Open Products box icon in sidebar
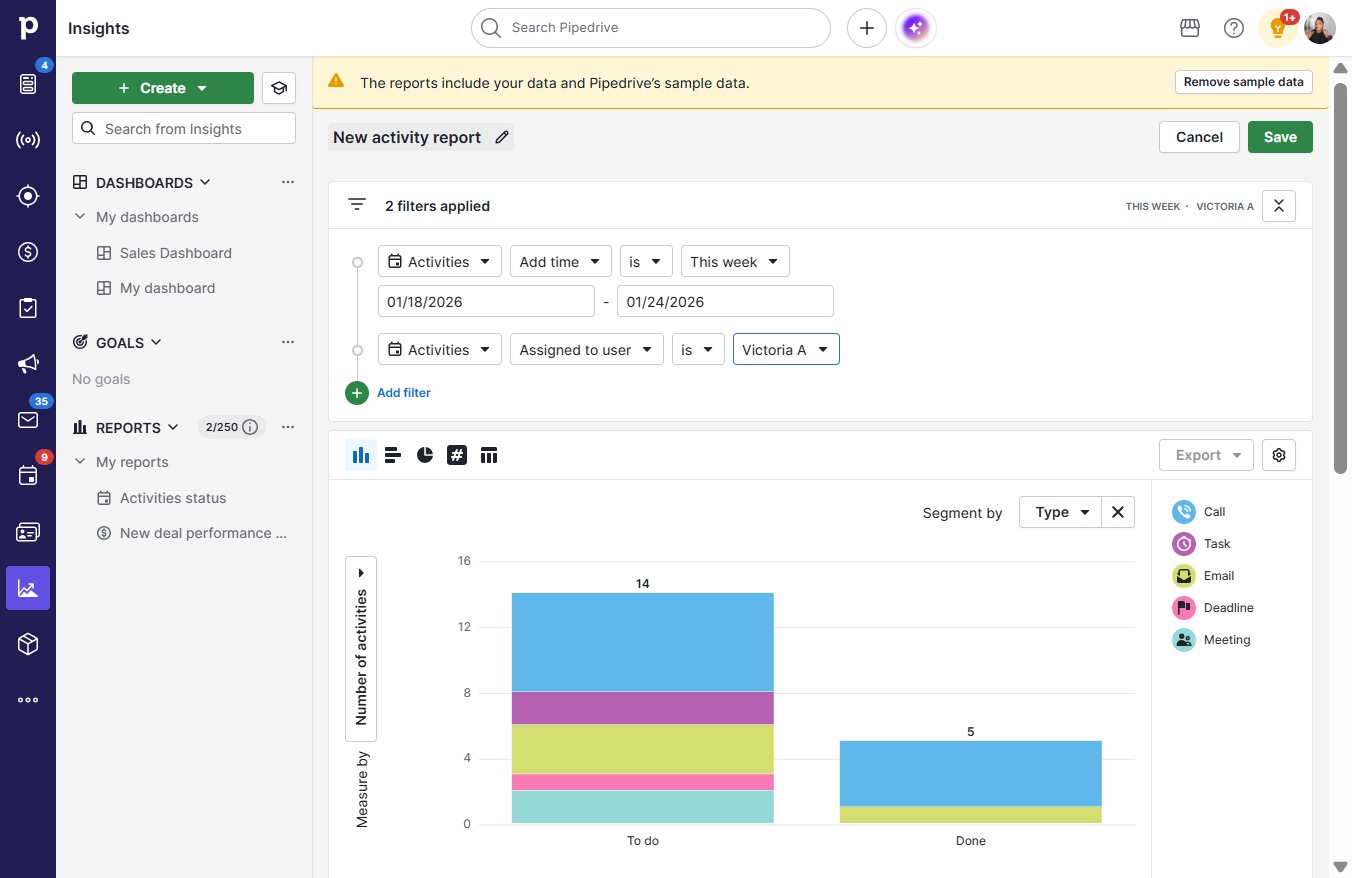The height and width of the screenshot is (878, 1352). [x=28, y=644]
